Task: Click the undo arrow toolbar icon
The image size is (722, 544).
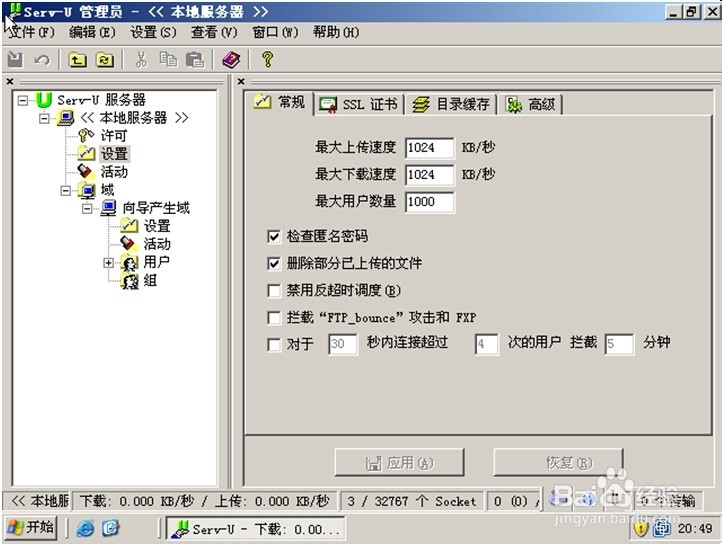Action: coord(42,60)
